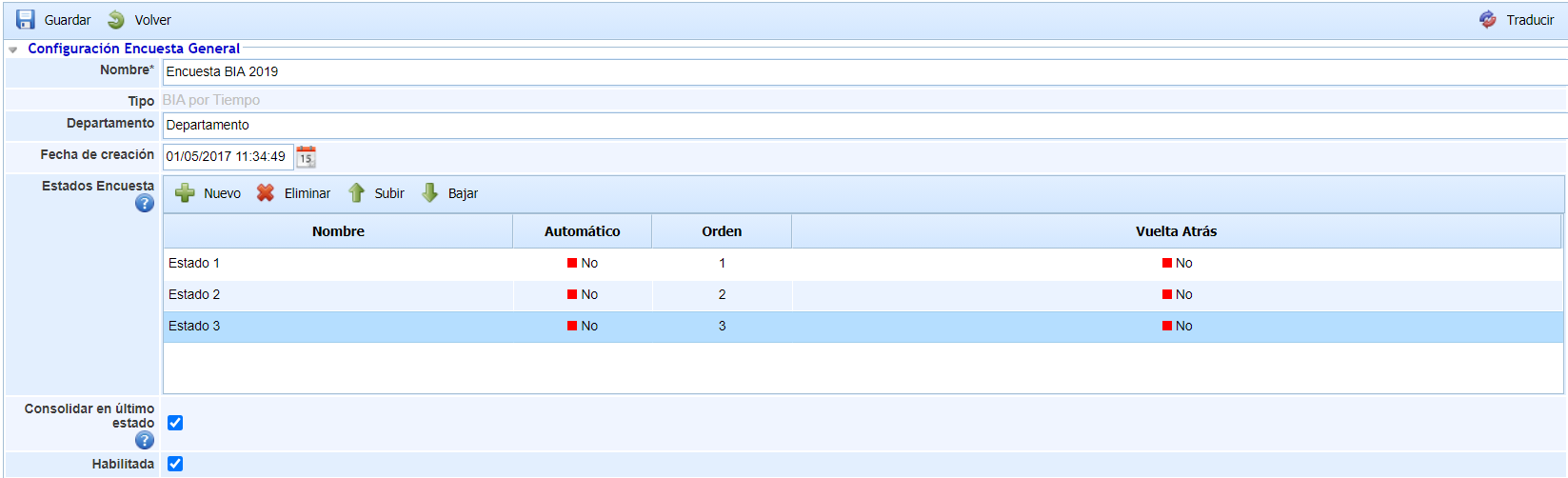Open help icon under Consolidar en último estado
The image size is (1568, 478).
coord(145,440)
